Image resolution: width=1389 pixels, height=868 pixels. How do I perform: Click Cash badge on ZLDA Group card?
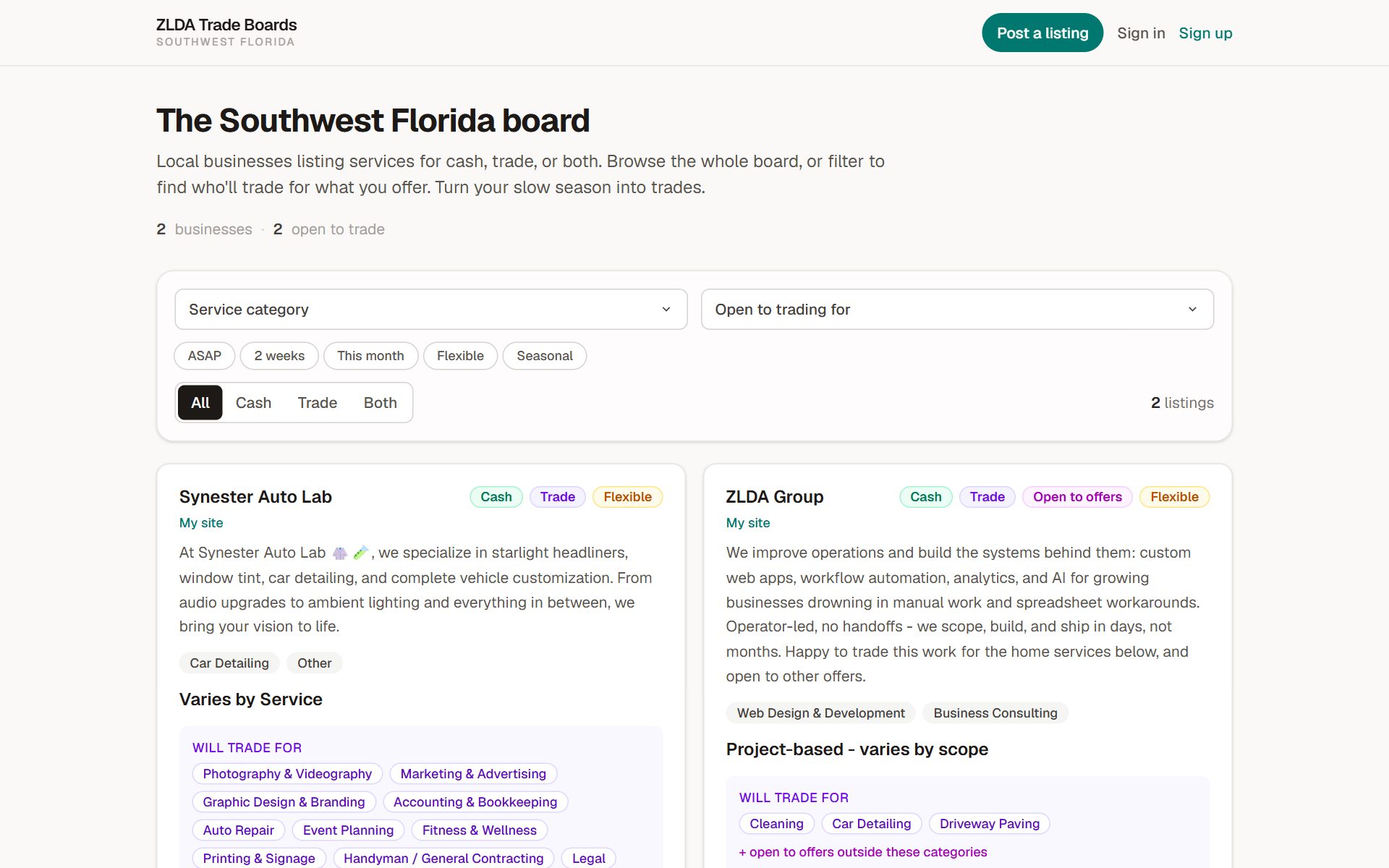click(926, 497)
